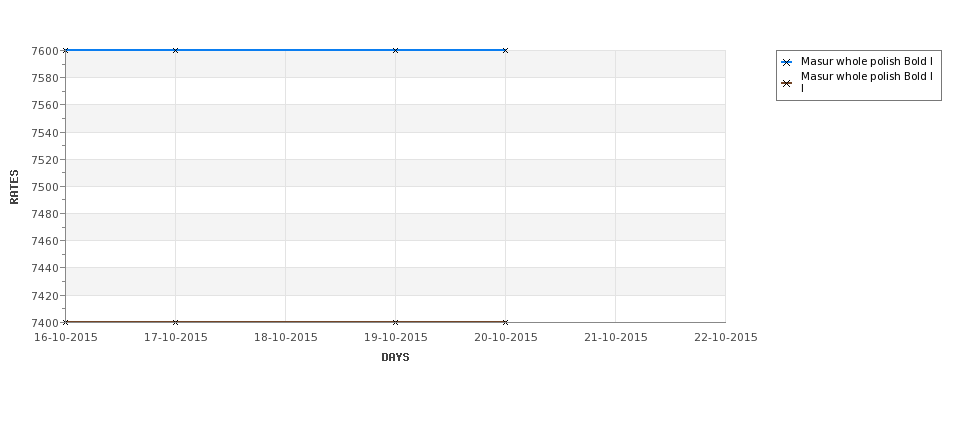Select the brown legend marker icon
This screenshot has height=429, width=975.
(x=787, y=83)
